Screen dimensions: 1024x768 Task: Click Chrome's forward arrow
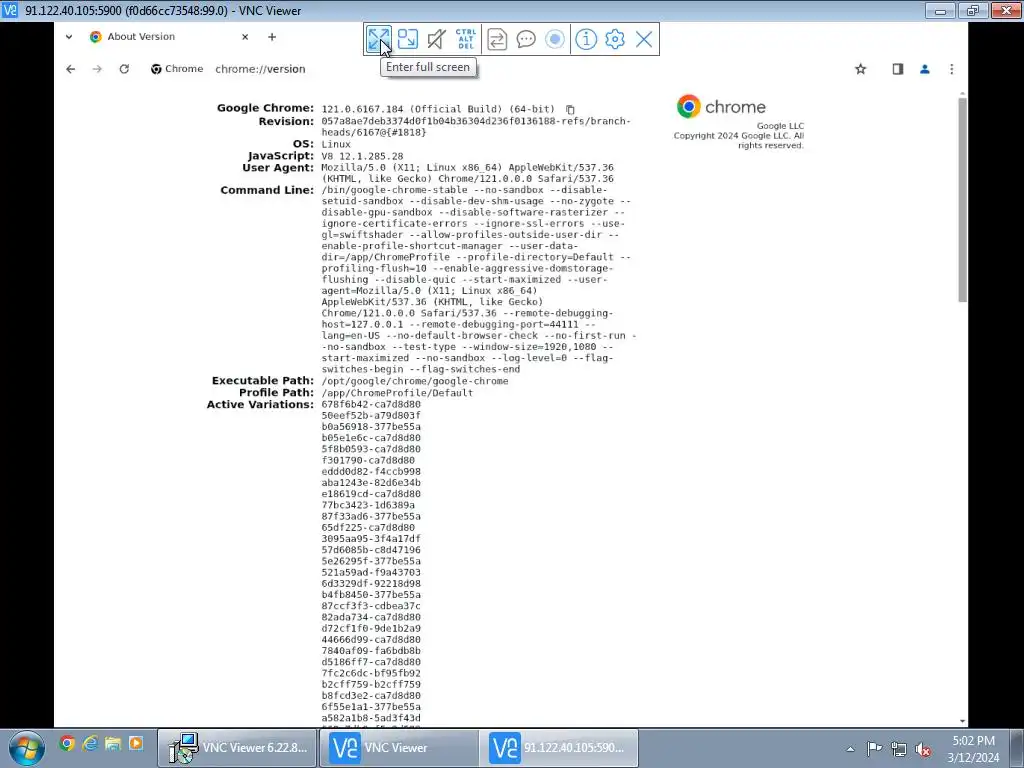(97, 69)
